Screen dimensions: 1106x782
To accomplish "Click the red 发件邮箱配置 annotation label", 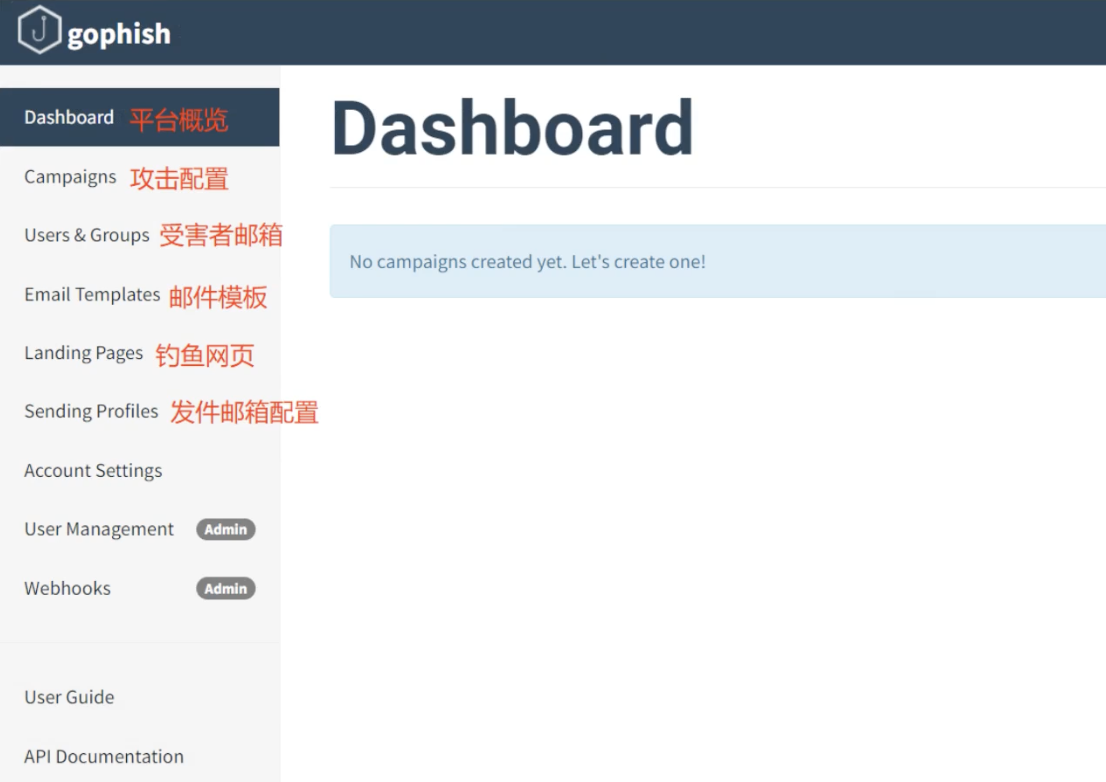I will (x=244, y=412).
